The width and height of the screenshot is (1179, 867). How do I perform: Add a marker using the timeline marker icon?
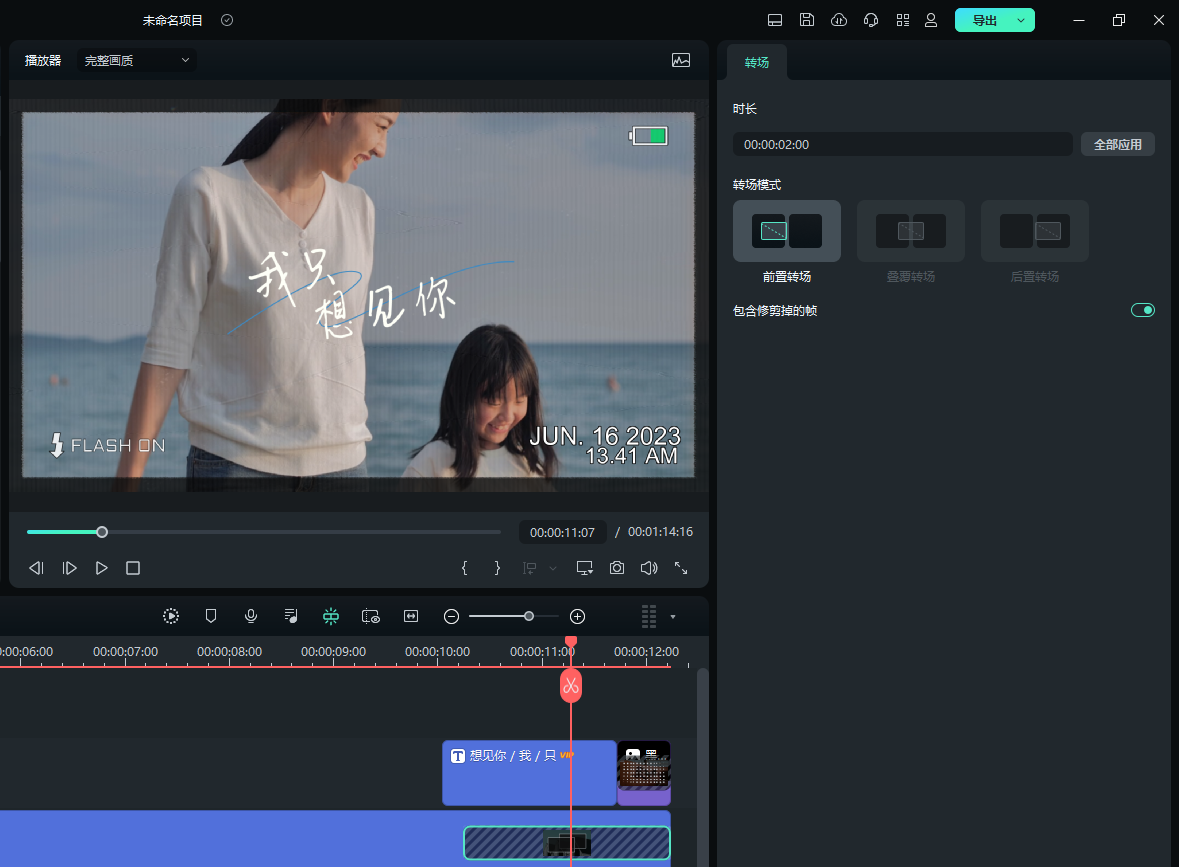(211, 616)
